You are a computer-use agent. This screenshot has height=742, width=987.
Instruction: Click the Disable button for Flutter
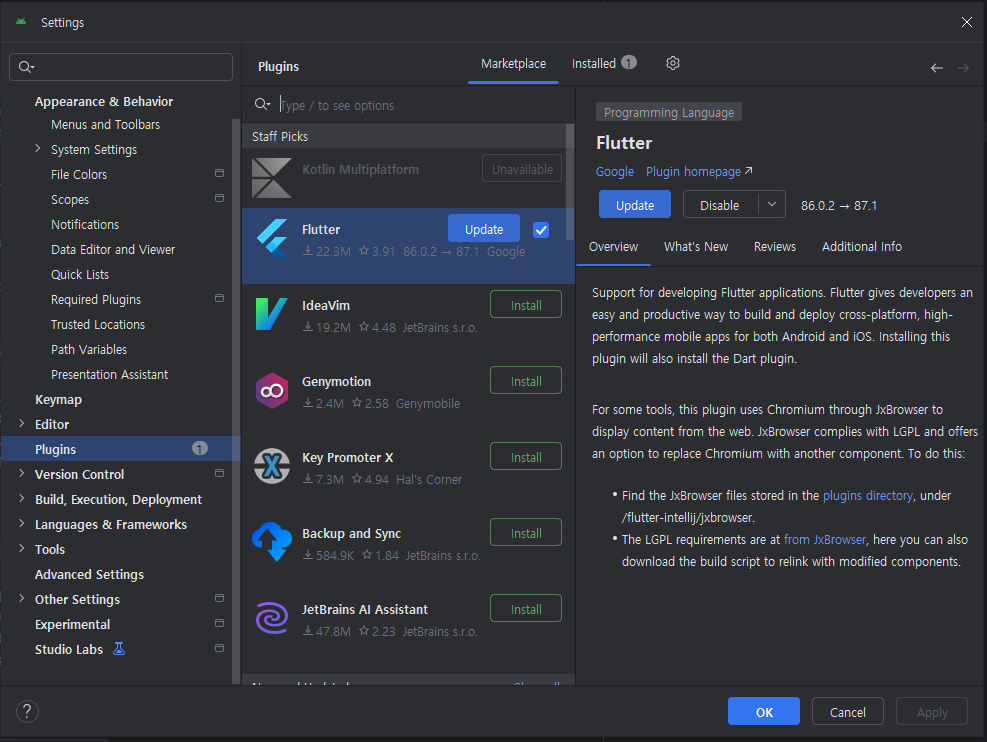(x=720, y=205)
